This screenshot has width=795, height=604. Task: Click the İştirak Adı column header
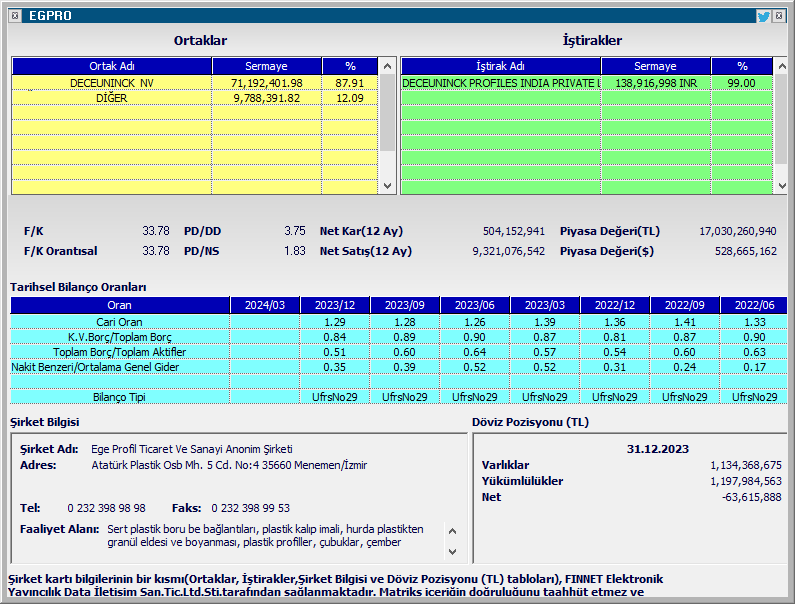500,66
